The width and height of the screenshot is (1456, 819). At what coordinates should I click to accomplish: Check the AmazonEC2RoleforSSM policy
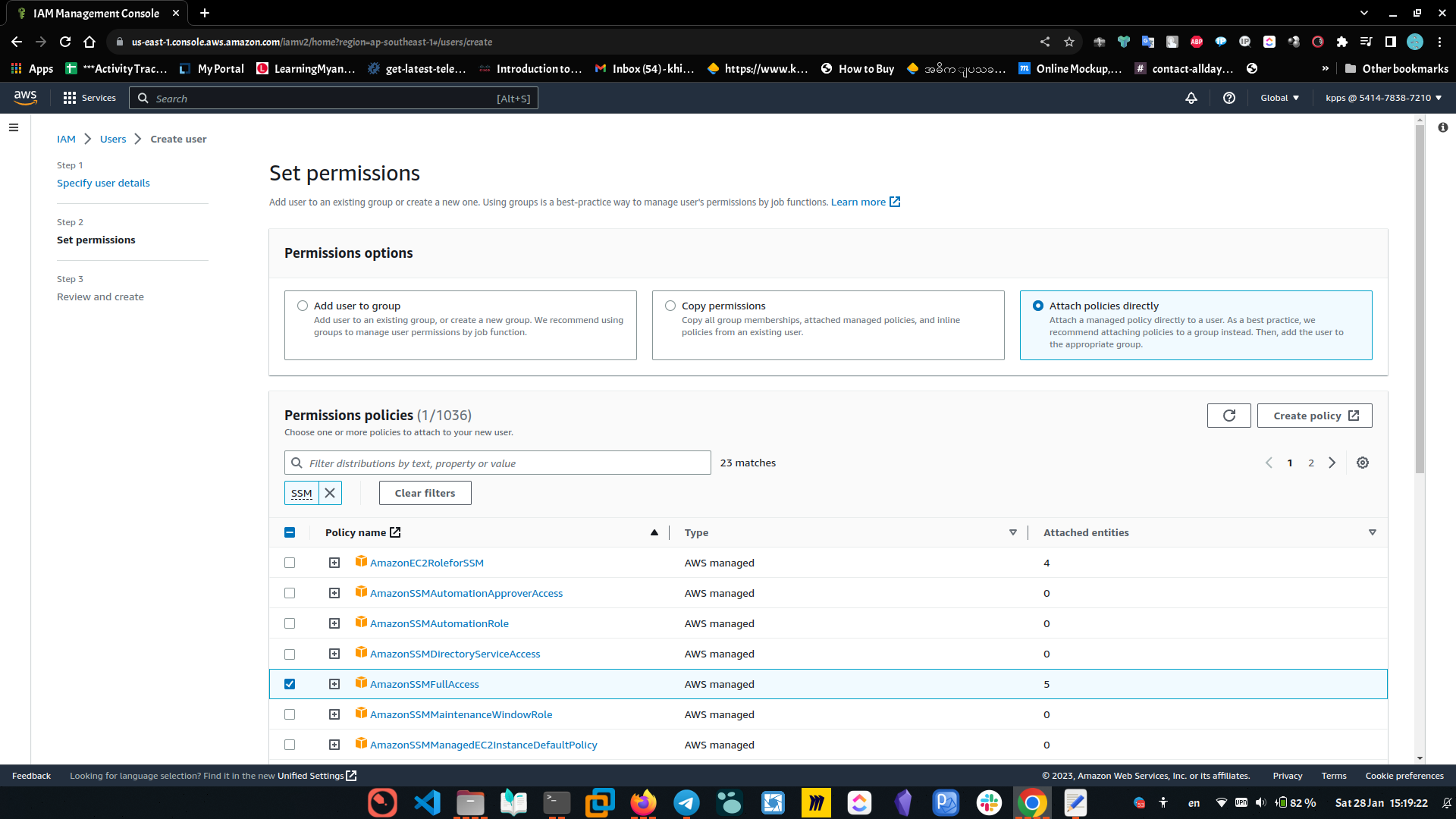click(x=290, y=563)
